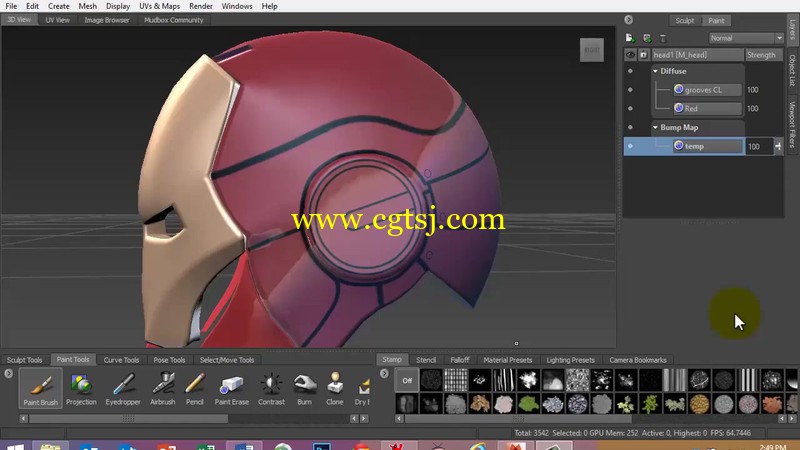This screenshot has height=450, width=800.
Task: Toggle visibility dot of Diffuse channel
Action: click(x=630, y=71)
